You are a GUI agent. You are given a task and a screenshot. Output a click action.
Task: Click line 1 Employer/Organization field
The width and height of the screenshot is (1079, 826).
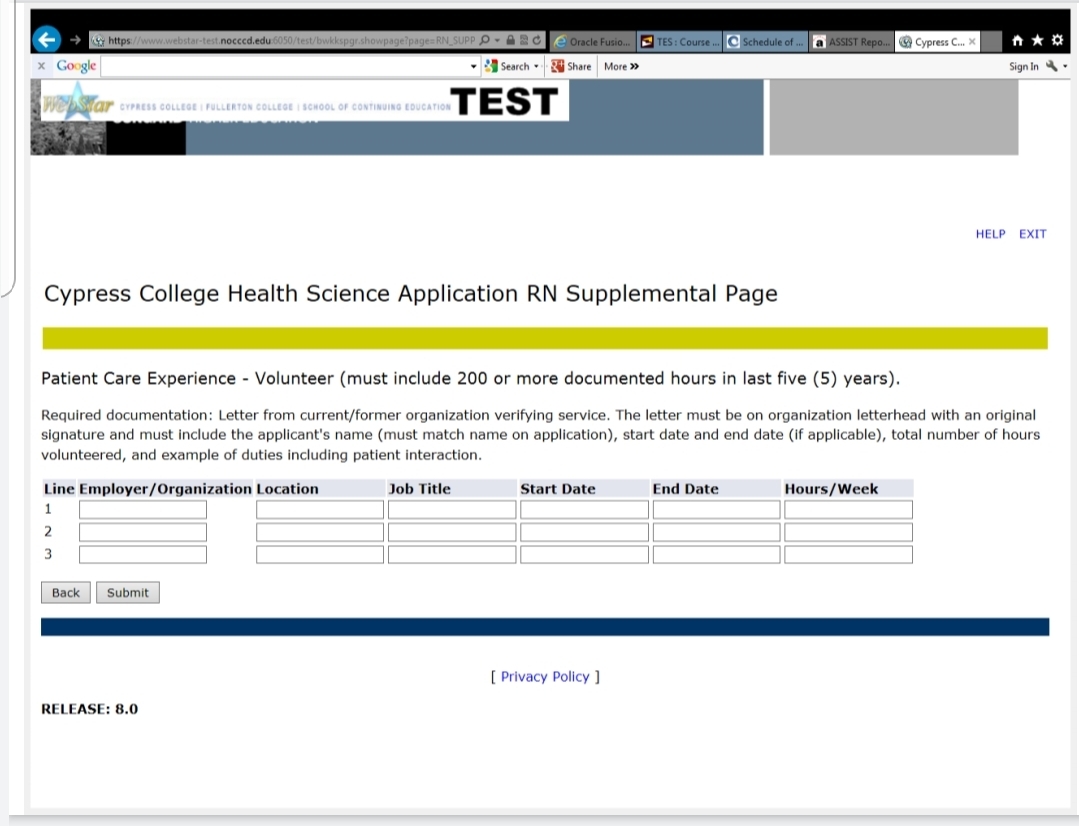tap(142, 509)
